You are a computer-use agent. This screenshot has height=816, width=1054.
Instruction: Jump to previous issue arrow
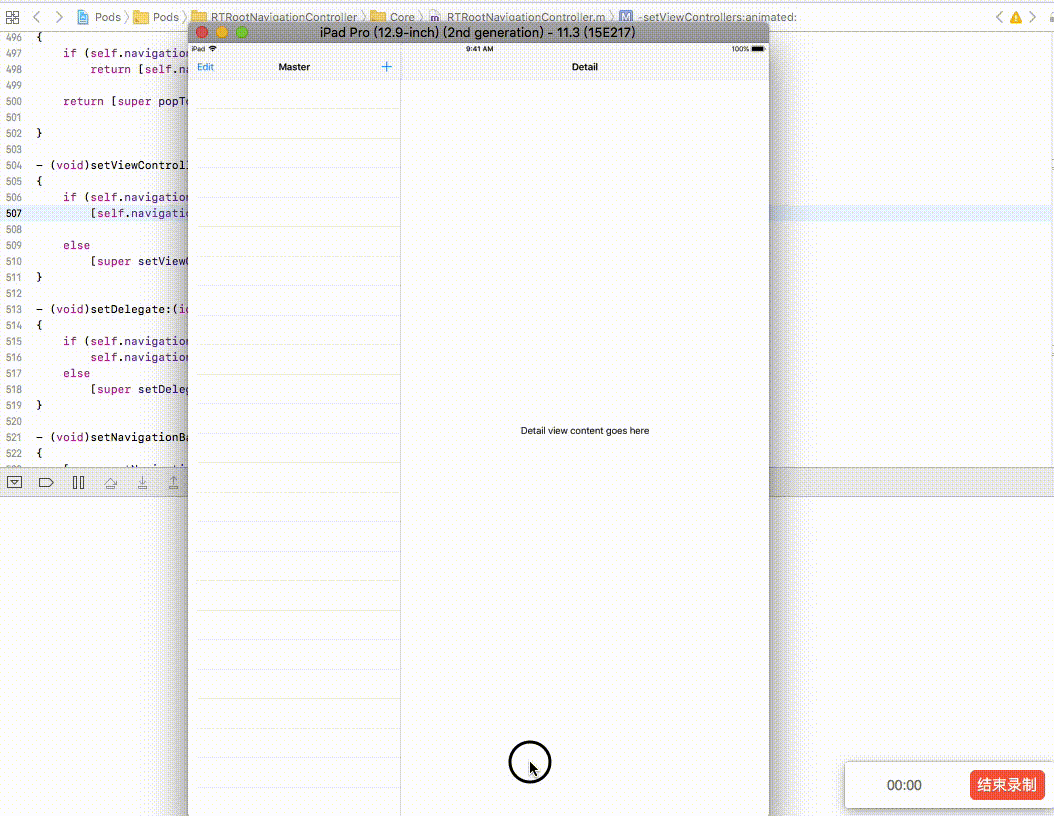point(999,17)
